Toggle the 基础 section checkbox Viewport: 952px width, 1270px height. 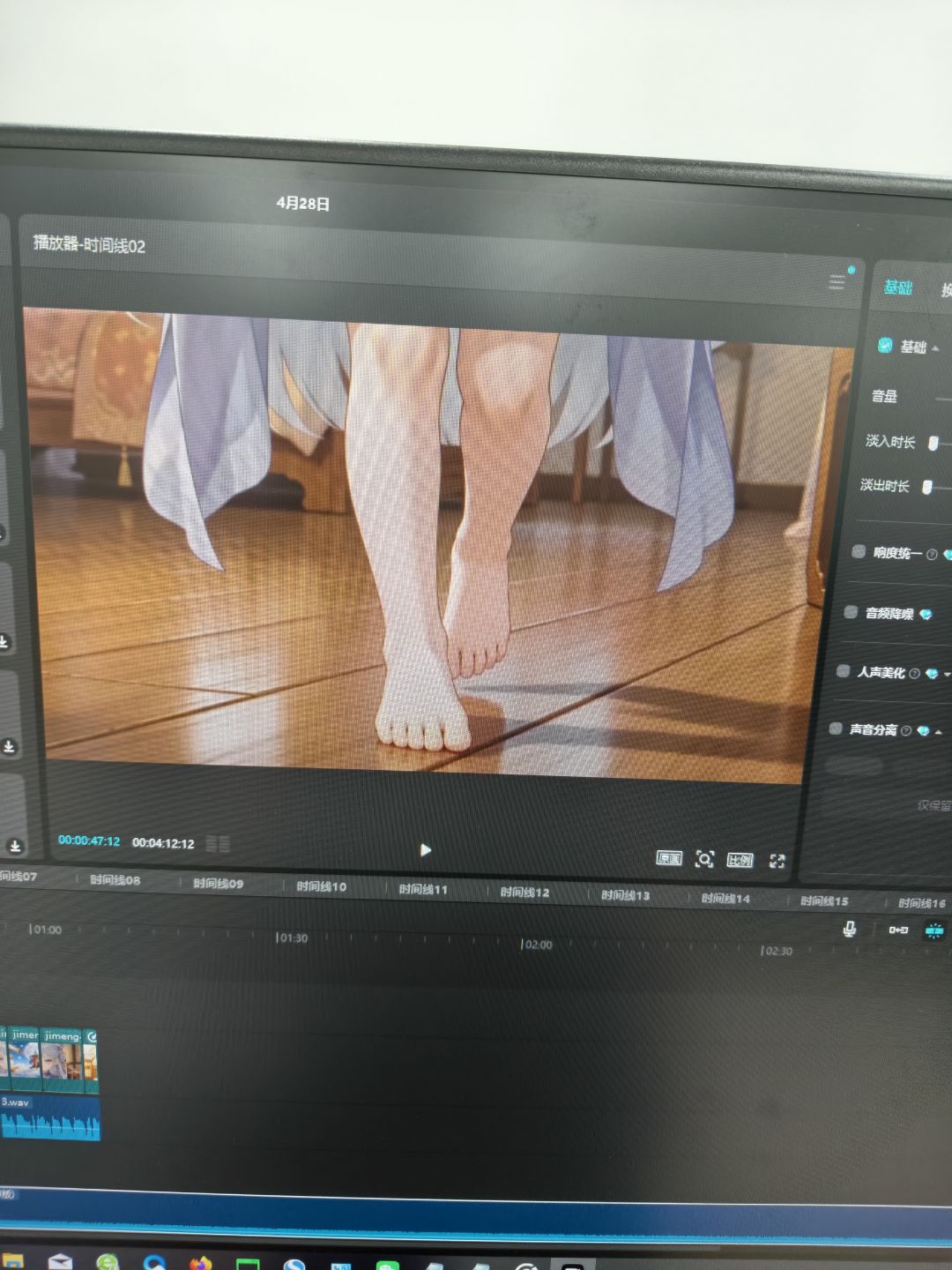(x=885, y=345)
